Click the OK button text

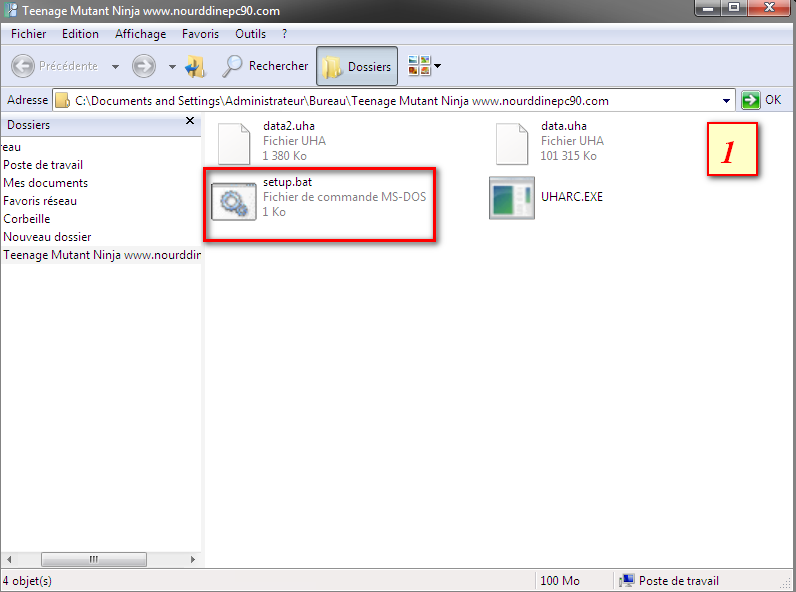(773, 100)
